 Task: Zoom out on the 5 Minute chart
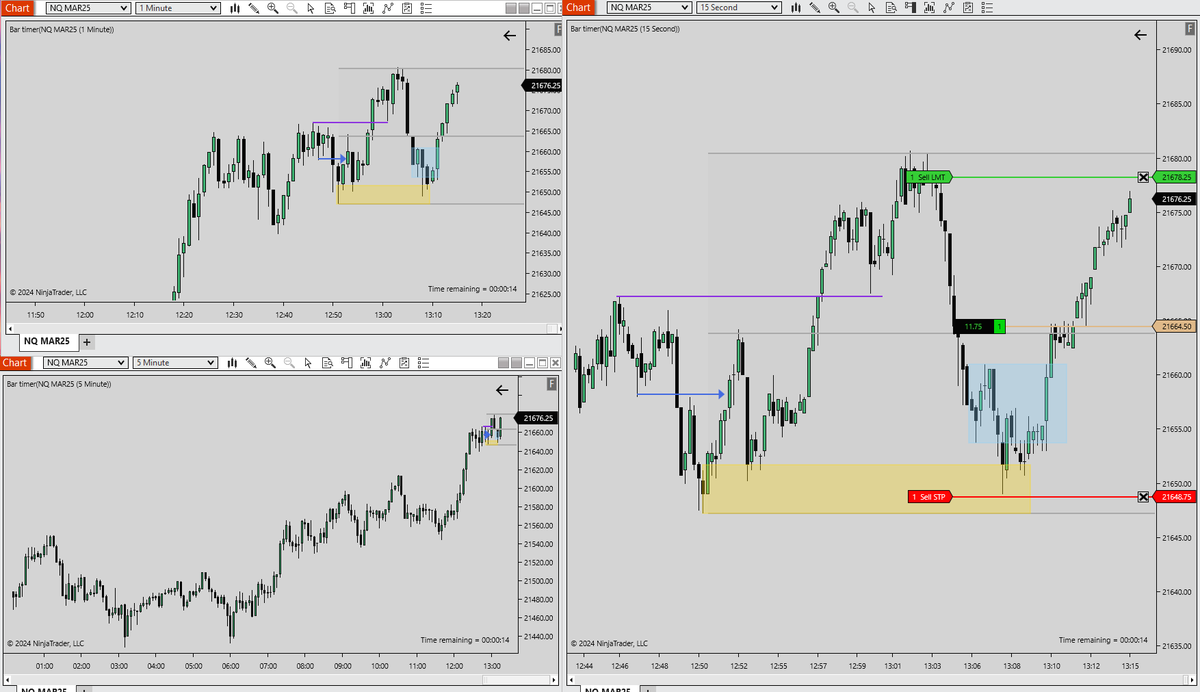pyautogui.click(x=289, y=362)
